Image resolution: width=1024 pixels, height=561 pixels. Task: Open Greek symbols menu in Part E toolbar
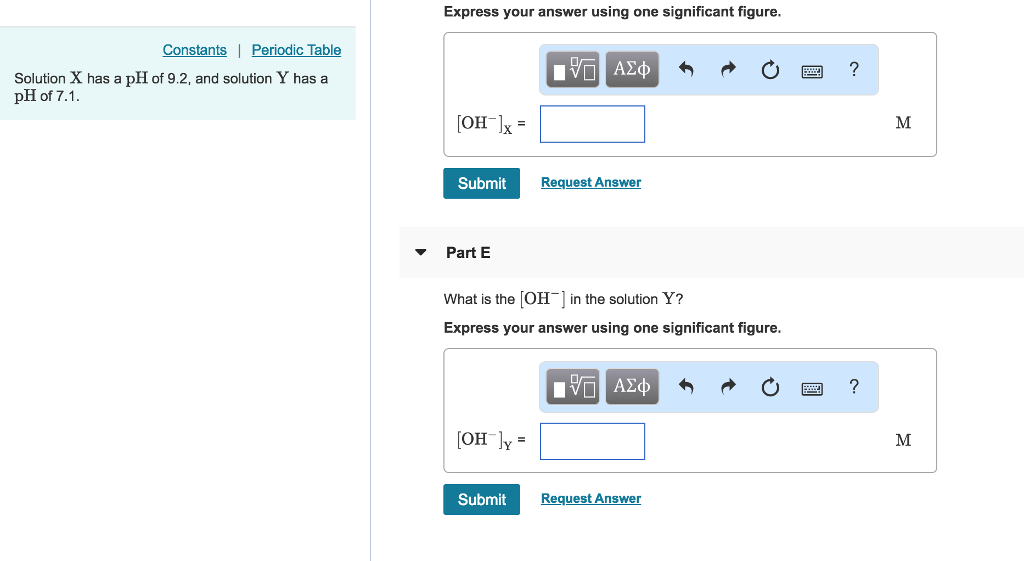pos(632,387)
